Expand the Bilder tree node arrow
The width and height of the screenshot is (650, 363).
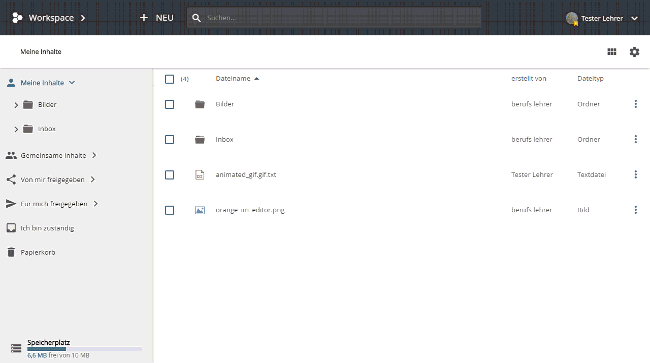16,105
